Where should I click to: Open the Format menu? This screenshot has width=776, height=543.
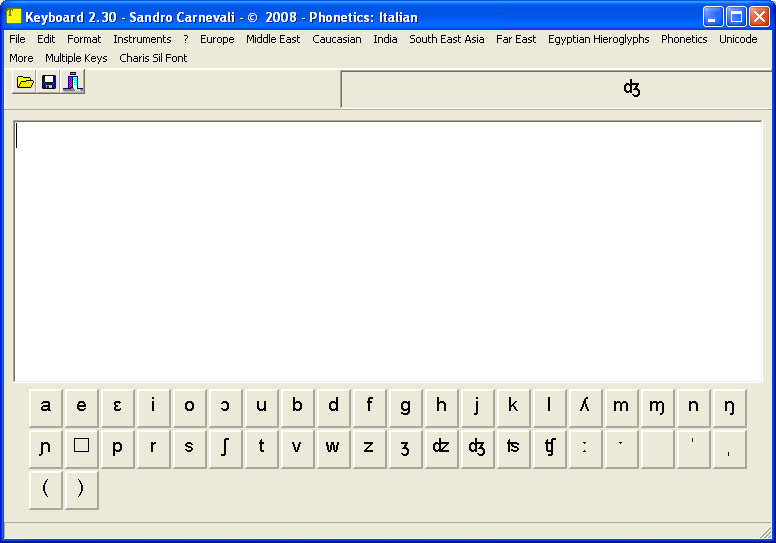84,39
